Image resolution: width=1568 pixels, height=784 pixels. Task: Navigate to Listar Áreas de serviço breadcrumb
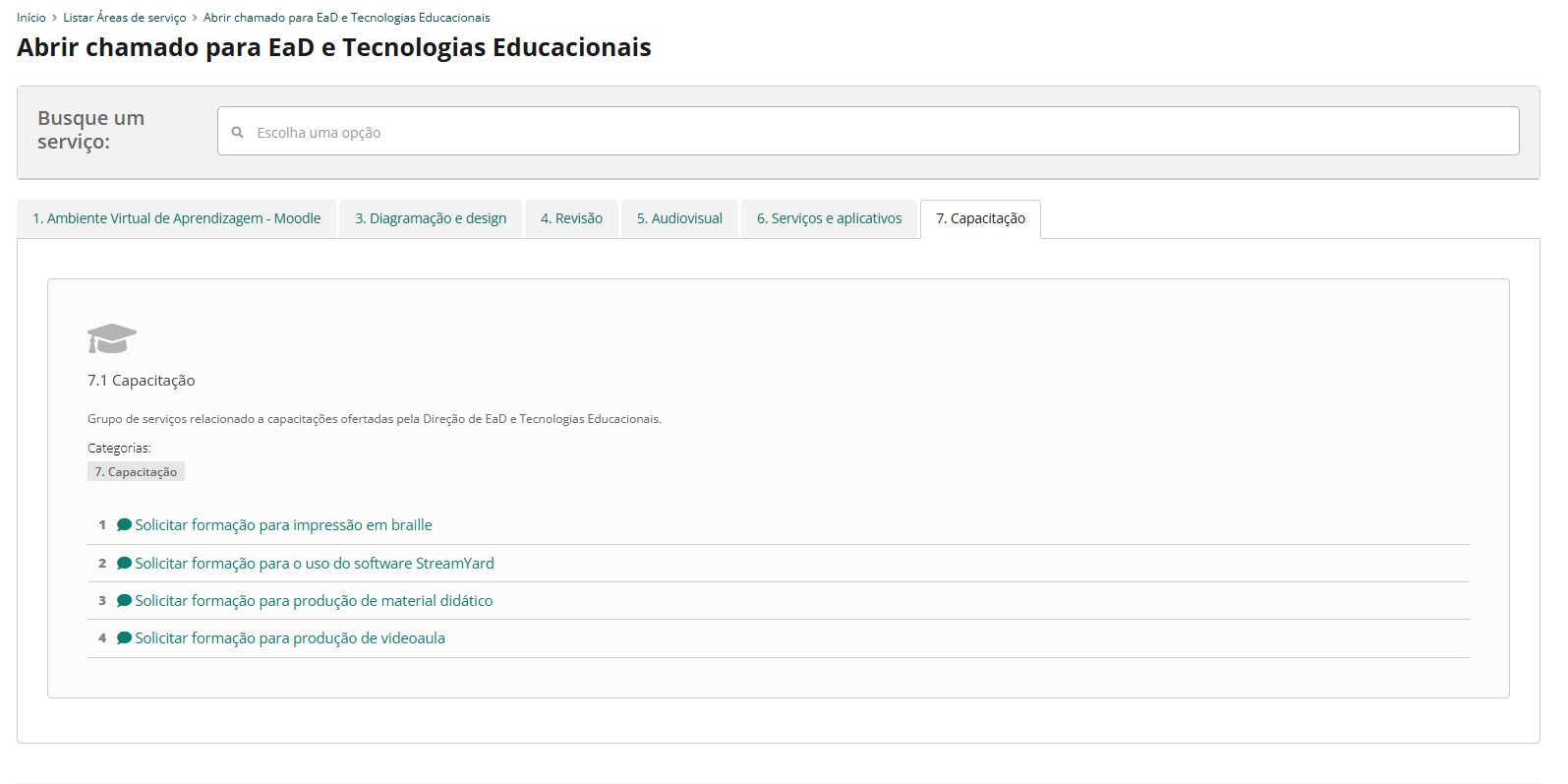click(125, 18)
